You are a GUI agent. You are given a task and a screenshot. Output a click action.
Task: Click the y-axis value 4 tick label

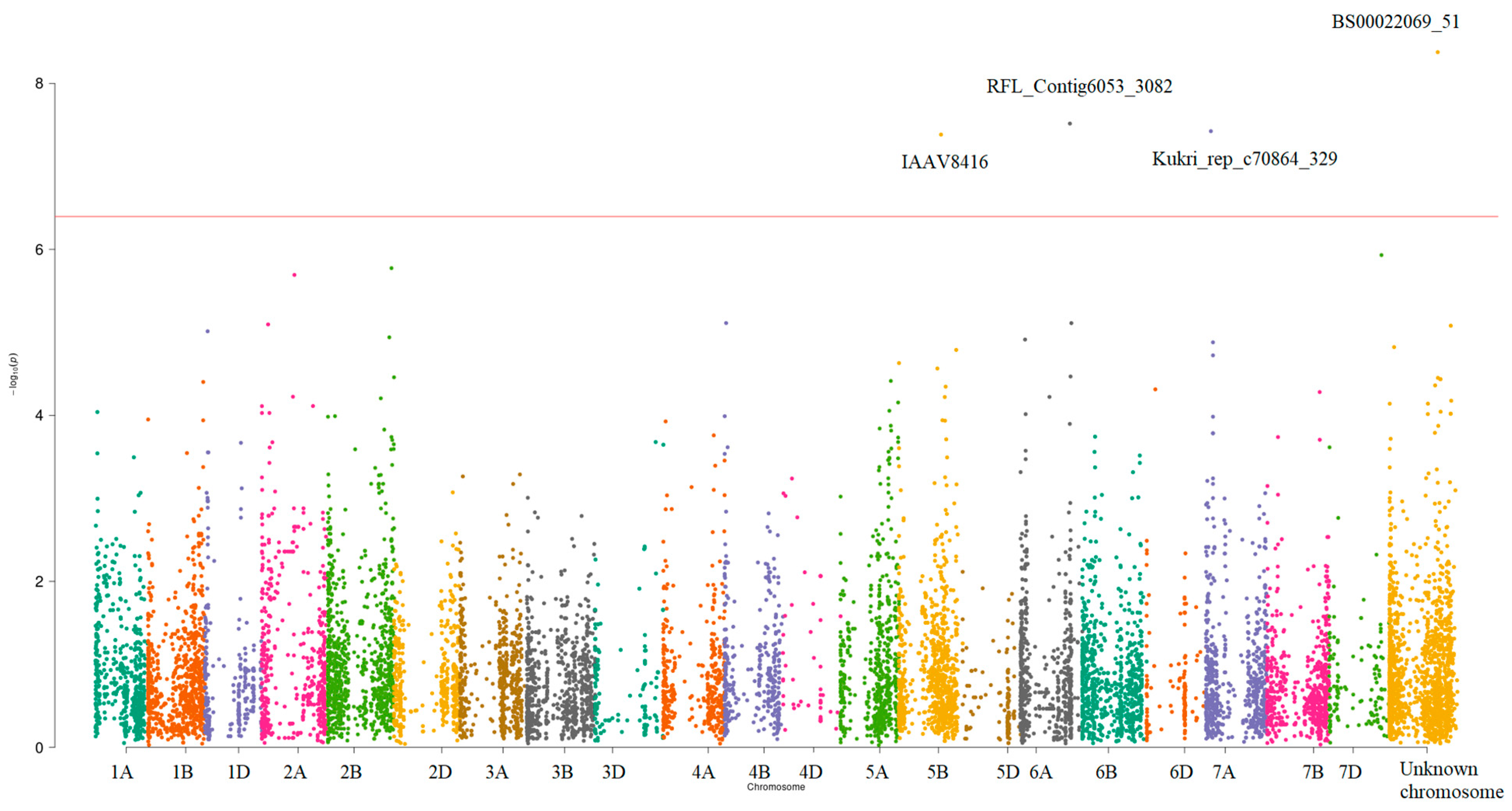(39, 416)
